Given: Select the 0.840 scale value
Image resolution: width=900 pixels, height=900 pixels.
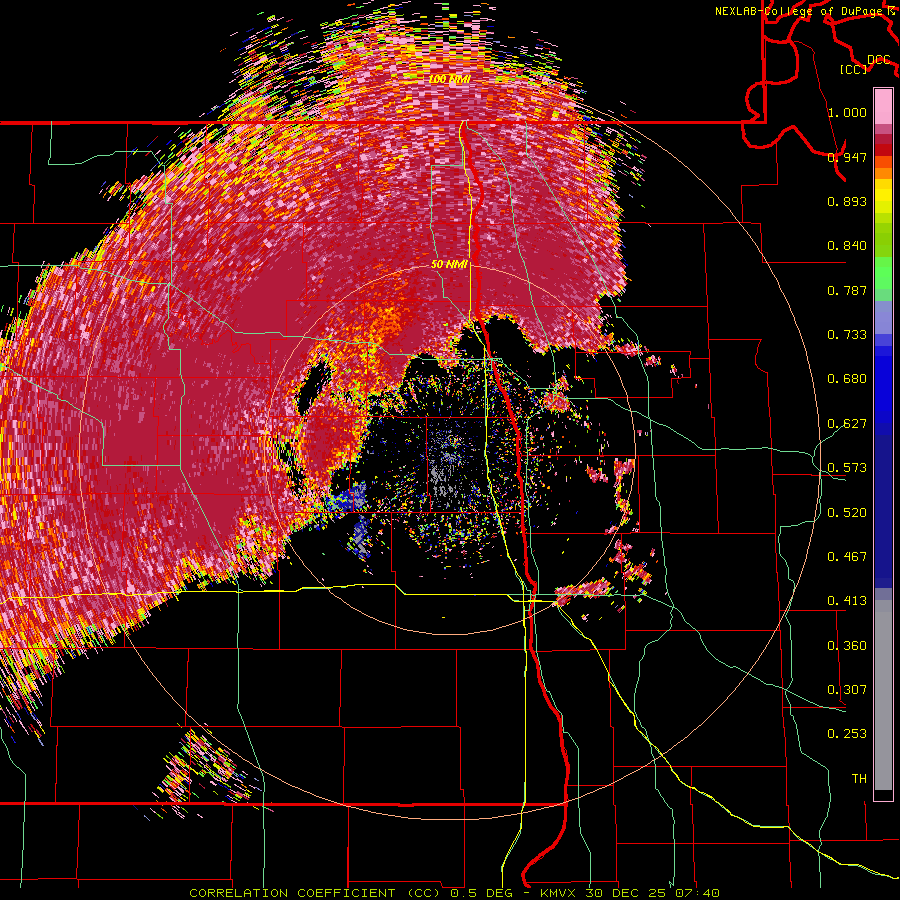Looking at the screenshot, I should [x=847, y=246].
